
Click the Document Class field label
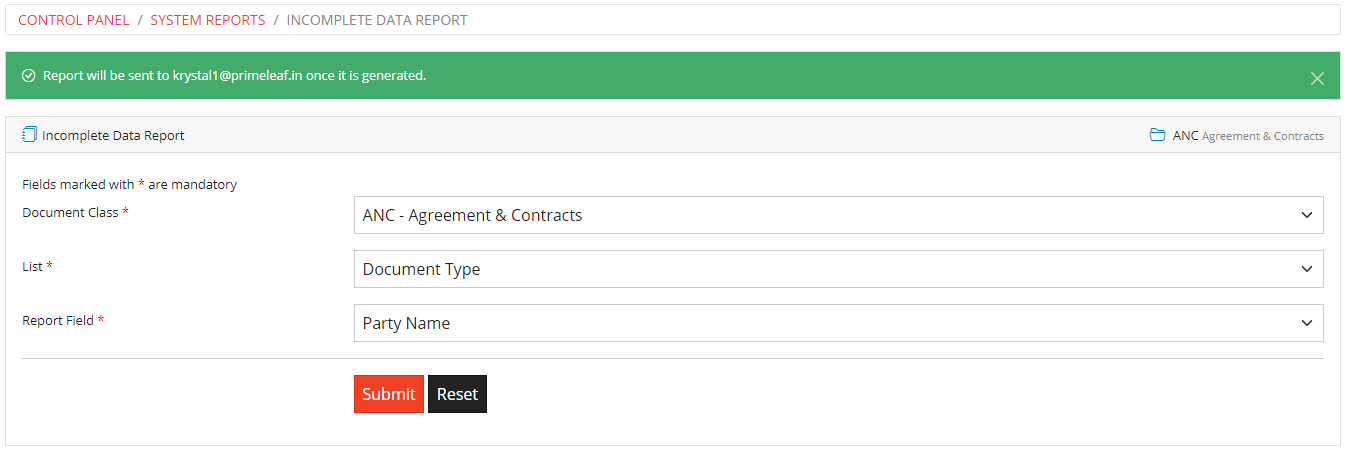(x=75, y=213)
